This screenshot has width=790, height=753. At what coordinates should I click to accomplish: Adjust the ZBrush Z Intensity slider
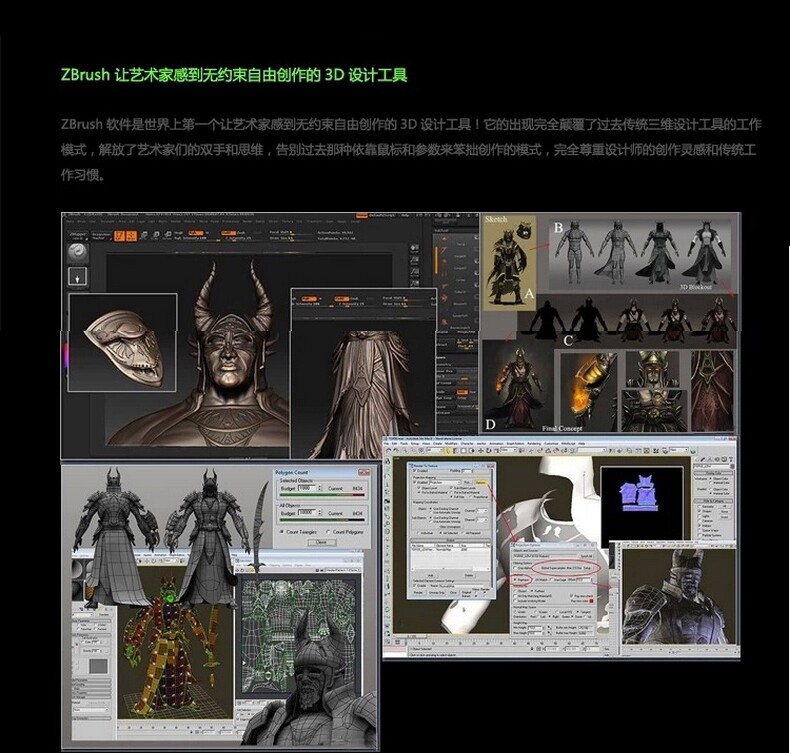[240, 238]
